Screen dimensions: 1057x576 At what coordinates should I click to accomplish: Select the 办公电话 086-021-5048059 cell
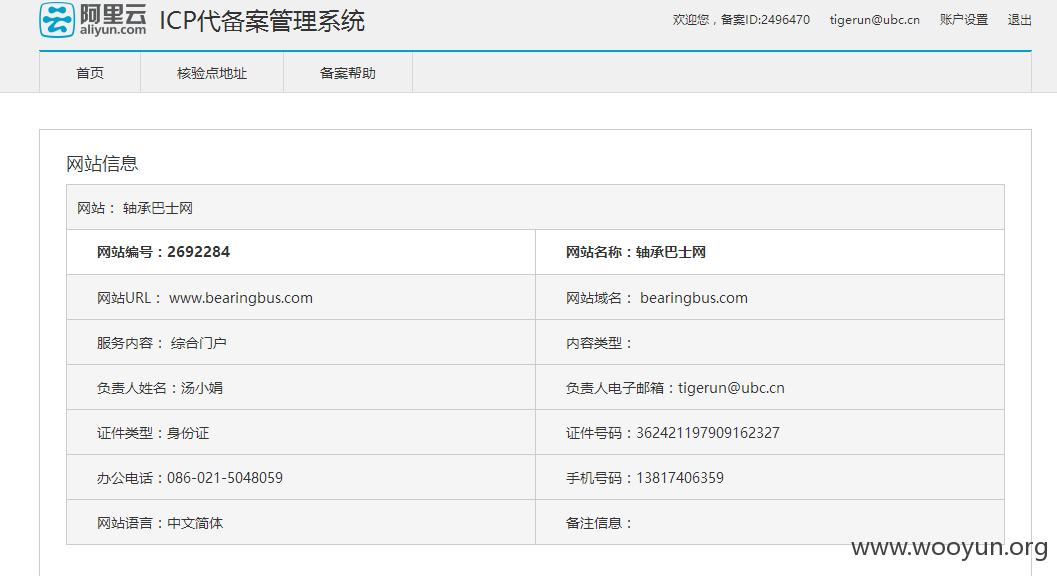point(301,478)
